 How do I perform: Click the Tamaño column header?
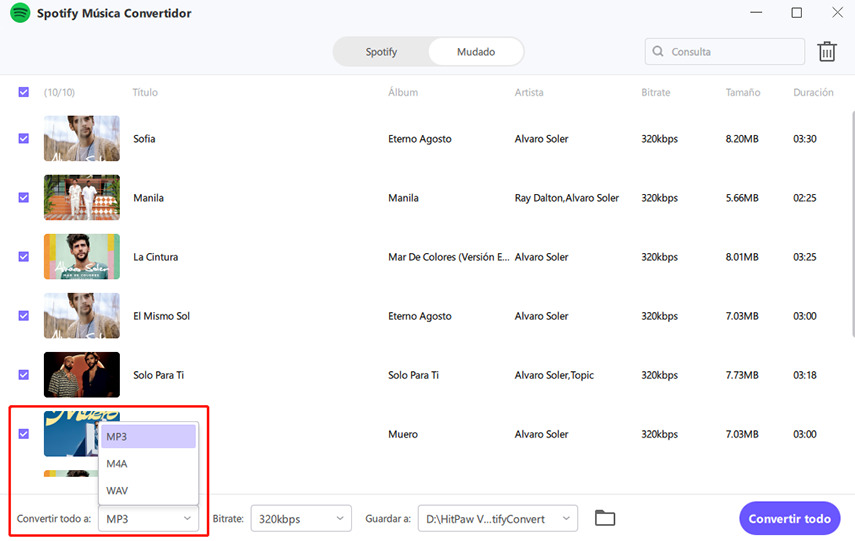point(743,92)
